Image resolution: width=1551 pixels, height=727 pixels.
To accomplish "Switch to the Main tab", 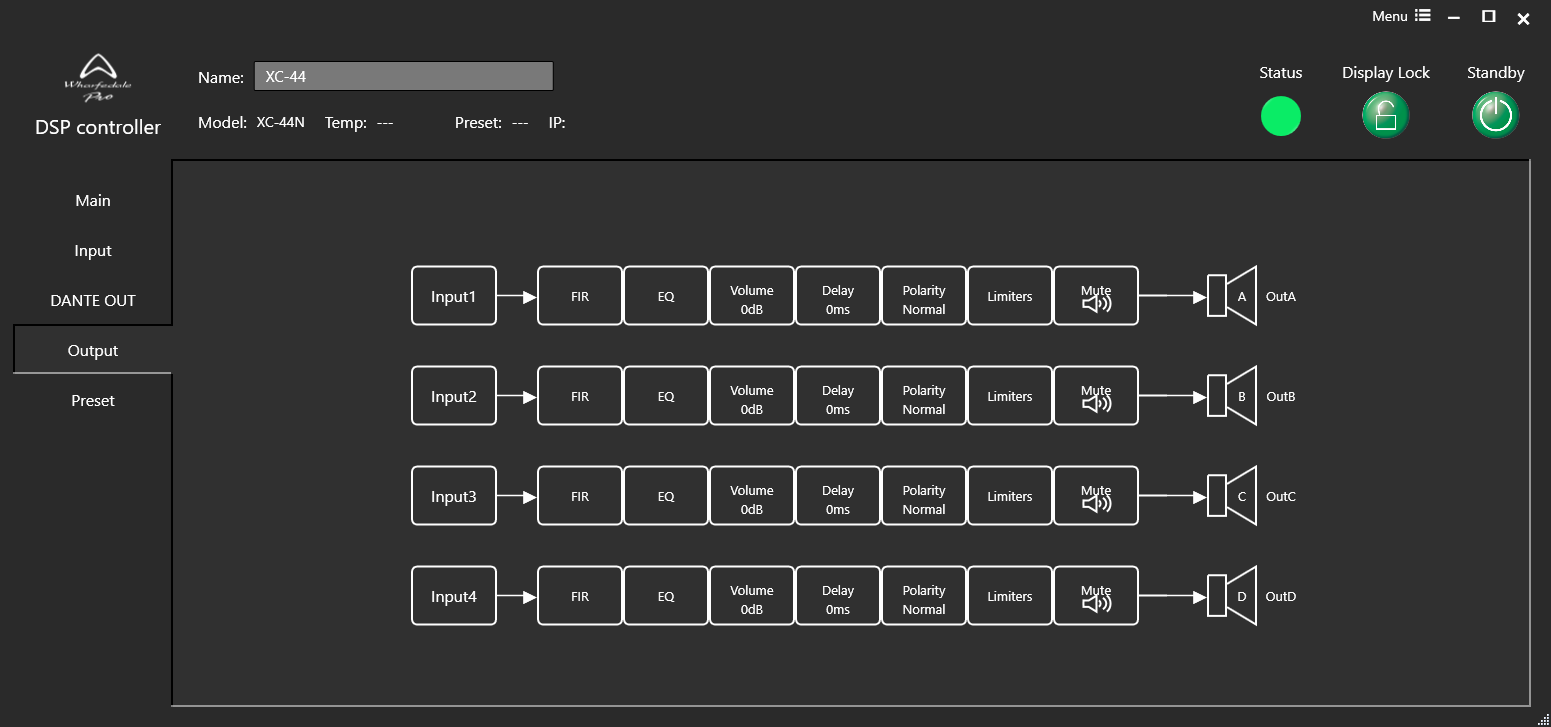I will coord(93,201).
